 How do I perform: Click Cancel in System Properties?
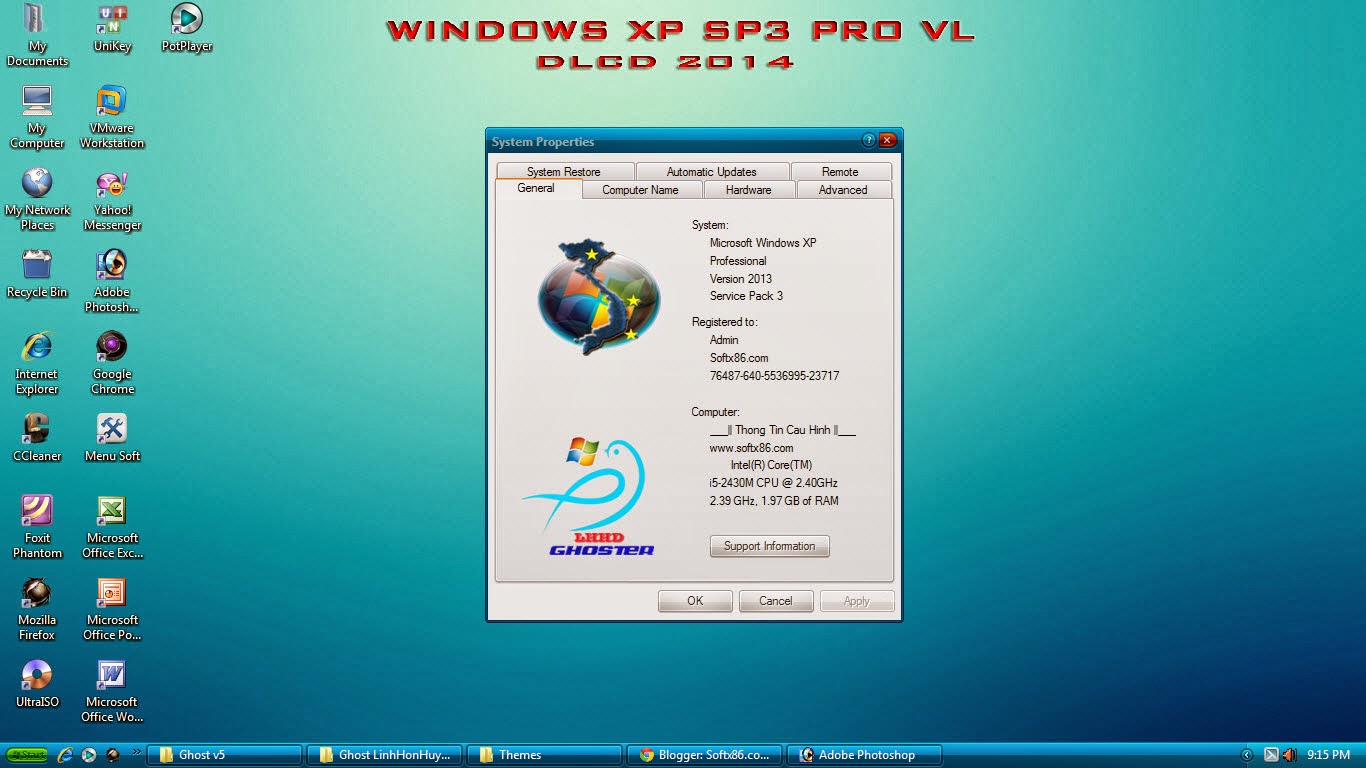click(x=776, y=601)
